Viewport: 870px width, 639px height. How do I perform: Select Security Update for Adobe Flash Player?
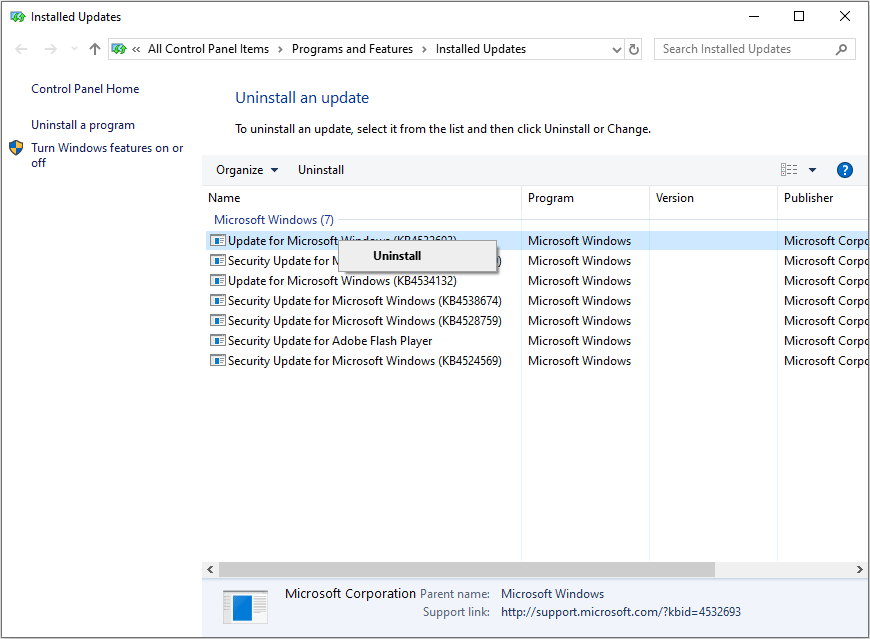point(330,341)
